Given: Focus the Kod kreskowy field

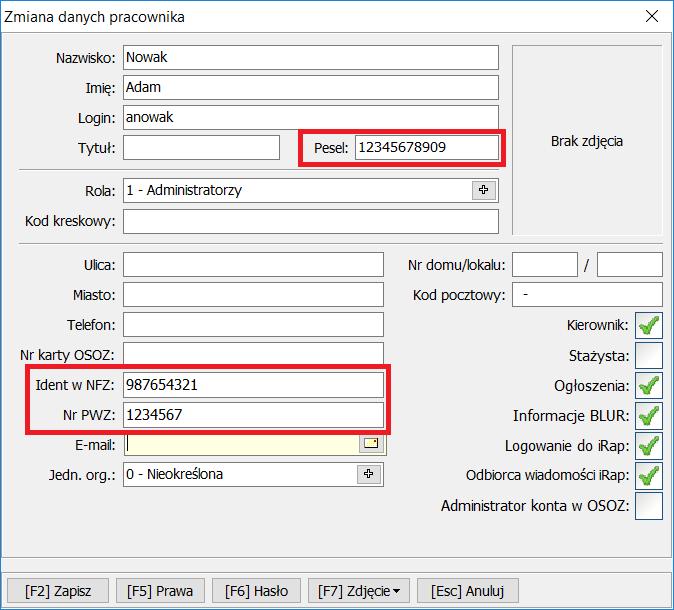Looking at the screenshot, I should pos(311,221).
